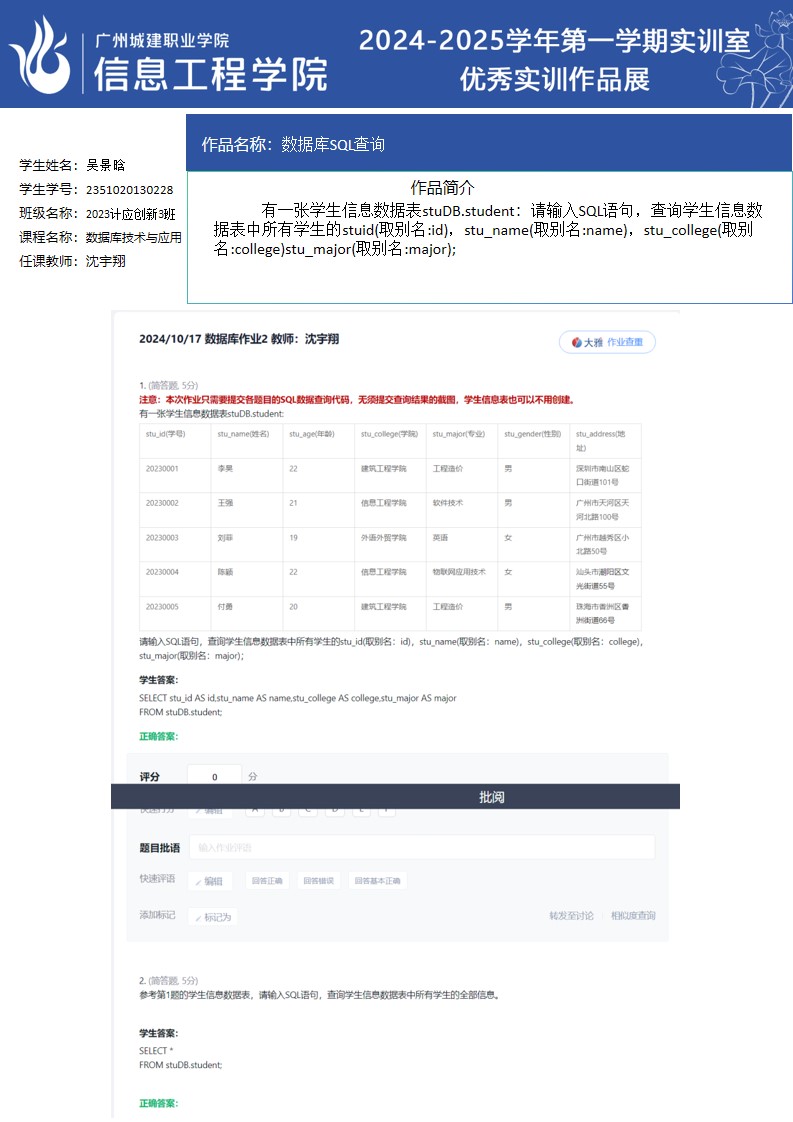Click the pencil icon in 快速评语 编辑
The image size is (793, 1122).
point(198,882)
